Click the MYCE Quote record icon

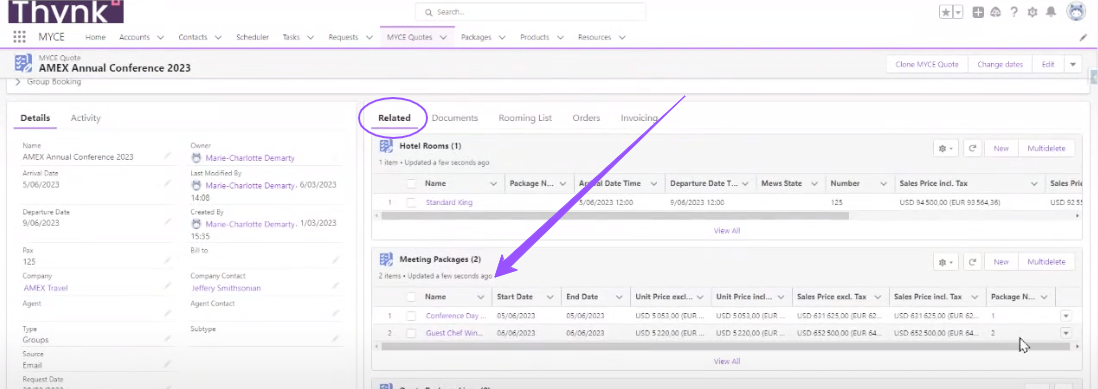click(23, 63)
